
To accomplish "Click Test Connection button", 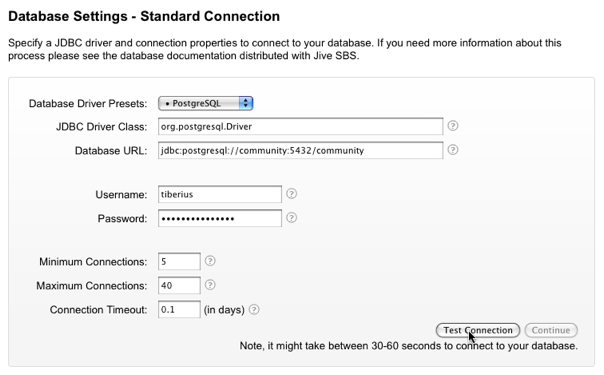I will point(478,330).
